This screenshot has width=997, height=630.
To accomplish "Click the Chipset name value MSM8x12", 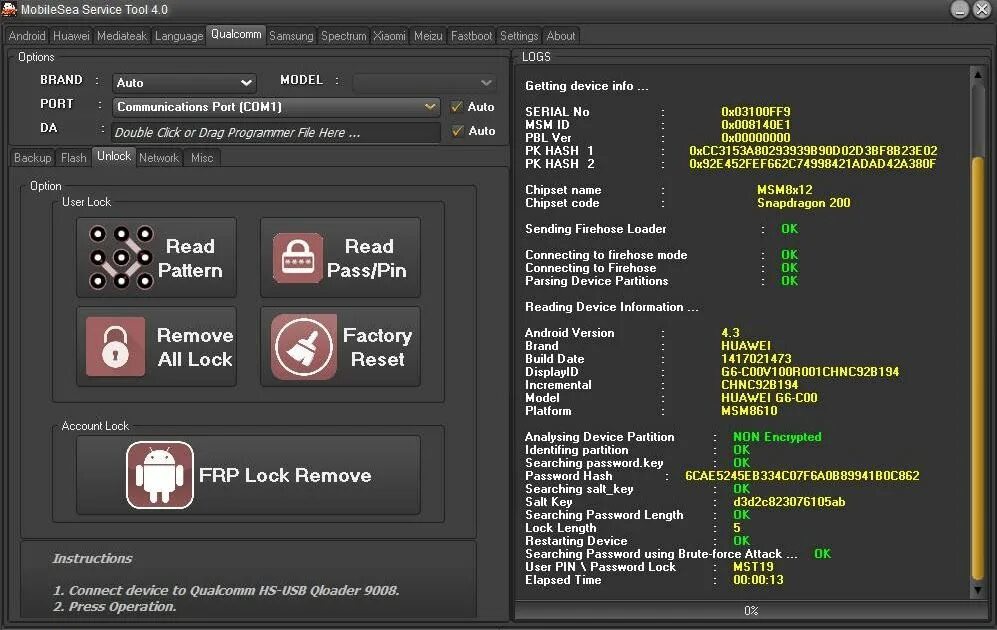I will 784,190.
